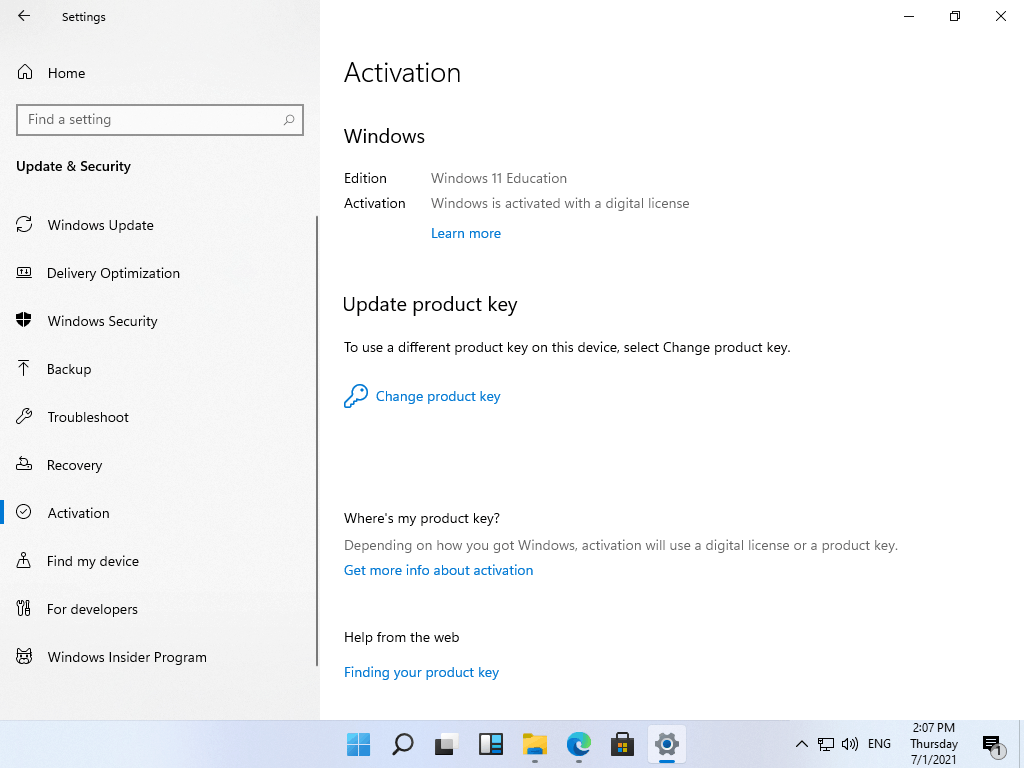Click the Learn more link under Activation
The height and width of the screenshot is (768, 1024).
(466, 233)
